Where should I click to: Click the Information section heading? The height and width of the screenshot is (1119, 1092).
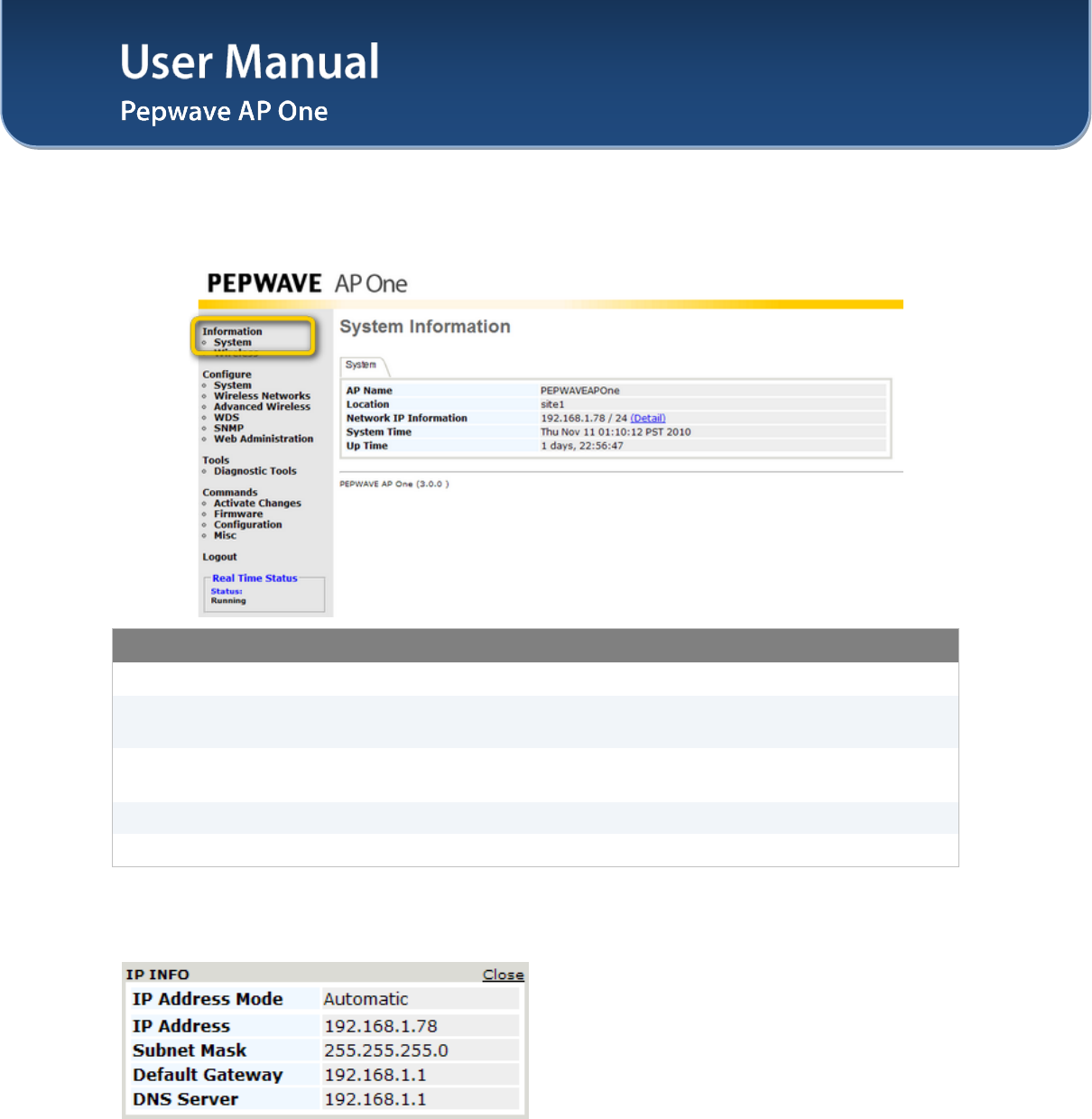point(232,332)
